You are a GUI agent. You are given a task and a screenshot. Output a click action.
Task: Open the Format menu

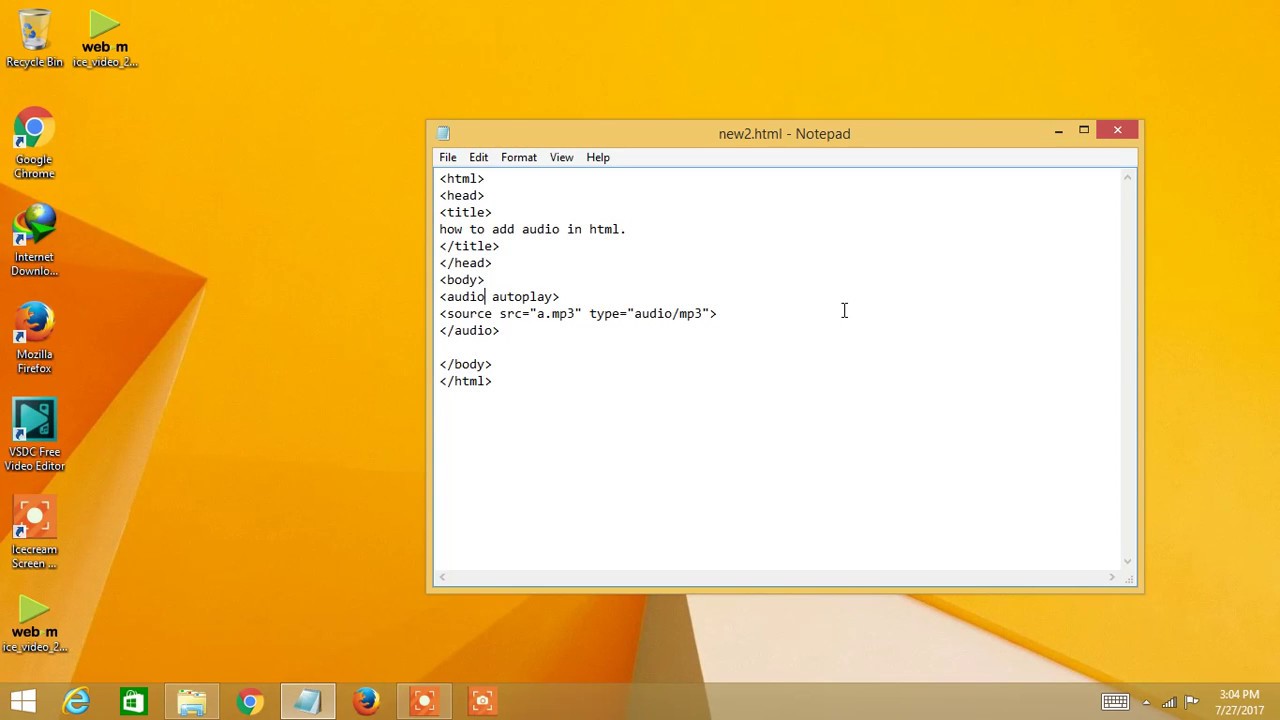point(519,157)
